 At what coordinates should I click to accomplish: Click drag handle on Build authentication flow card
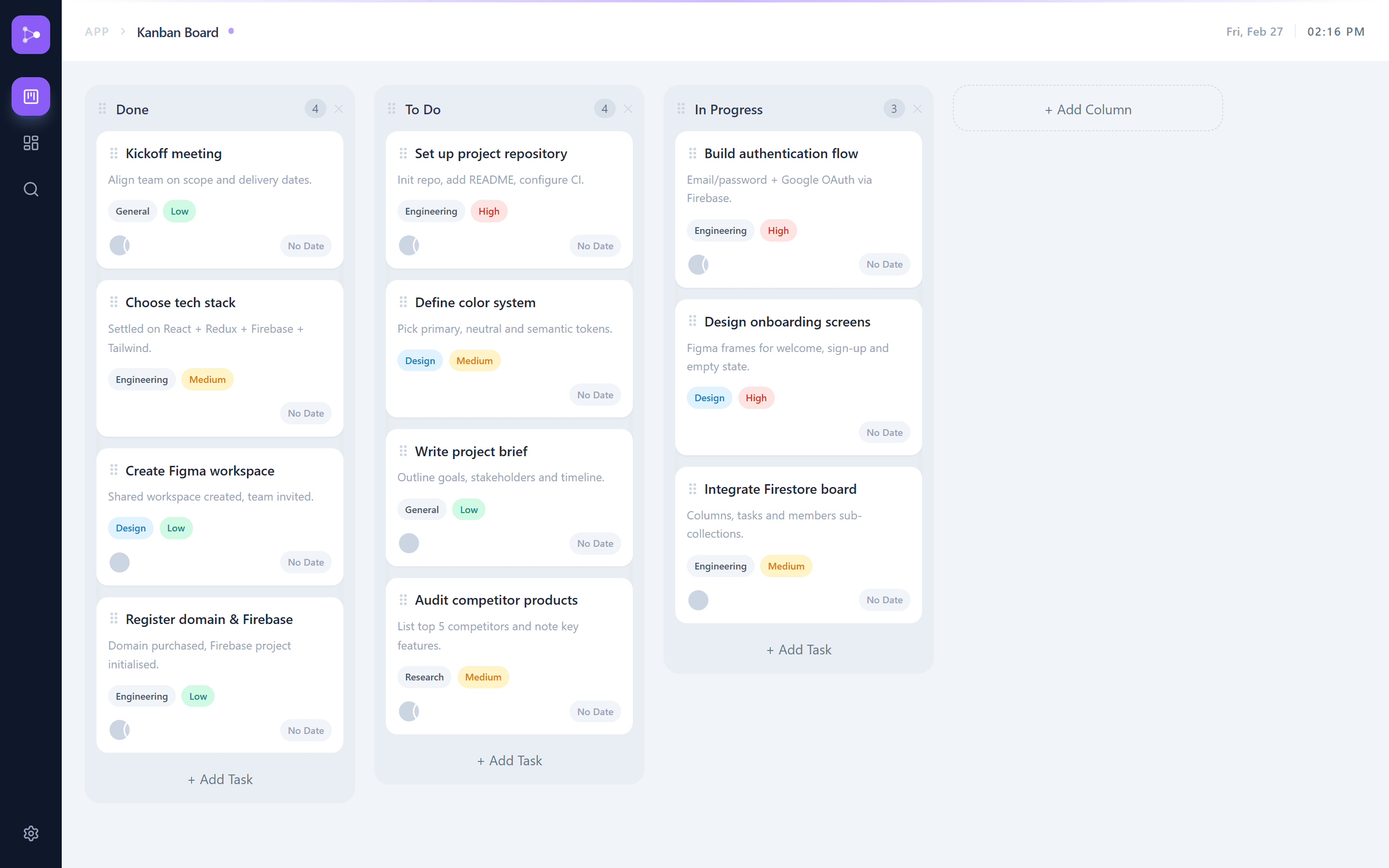click(692, 153)
